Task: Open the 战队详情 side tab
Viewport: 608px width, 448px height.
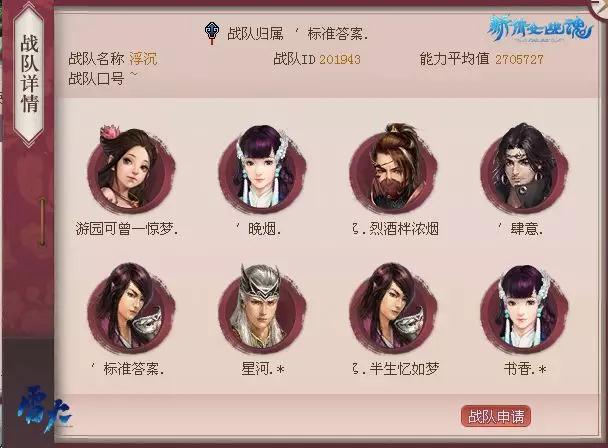Action: point(29,74)
